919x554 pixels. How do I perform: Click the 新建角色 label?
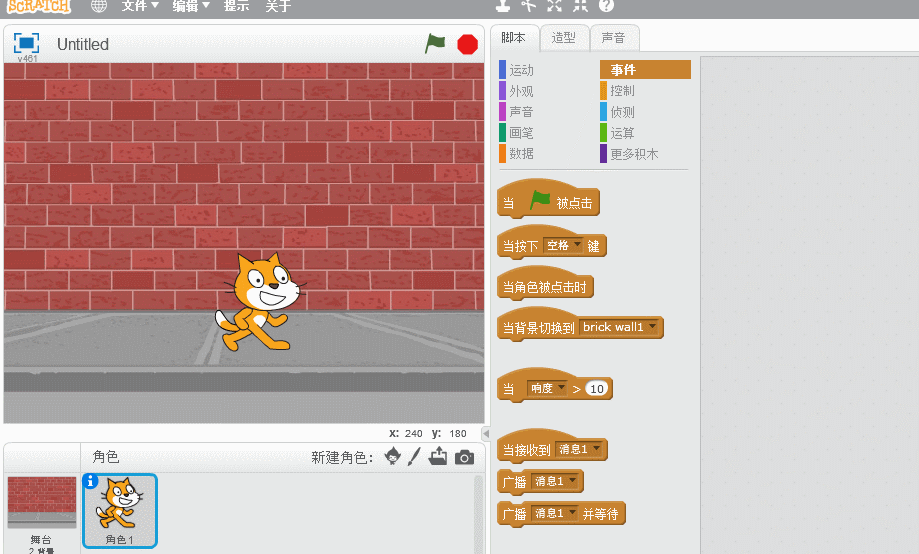[342, 457]
